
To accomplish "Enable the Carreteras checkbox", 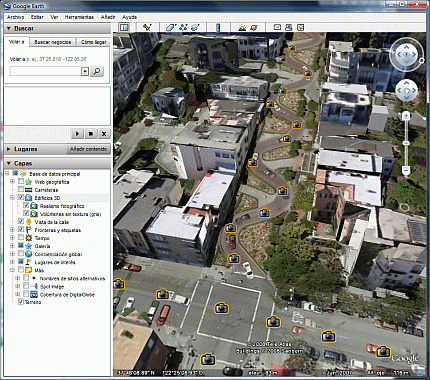I will (x=21, y=189).
